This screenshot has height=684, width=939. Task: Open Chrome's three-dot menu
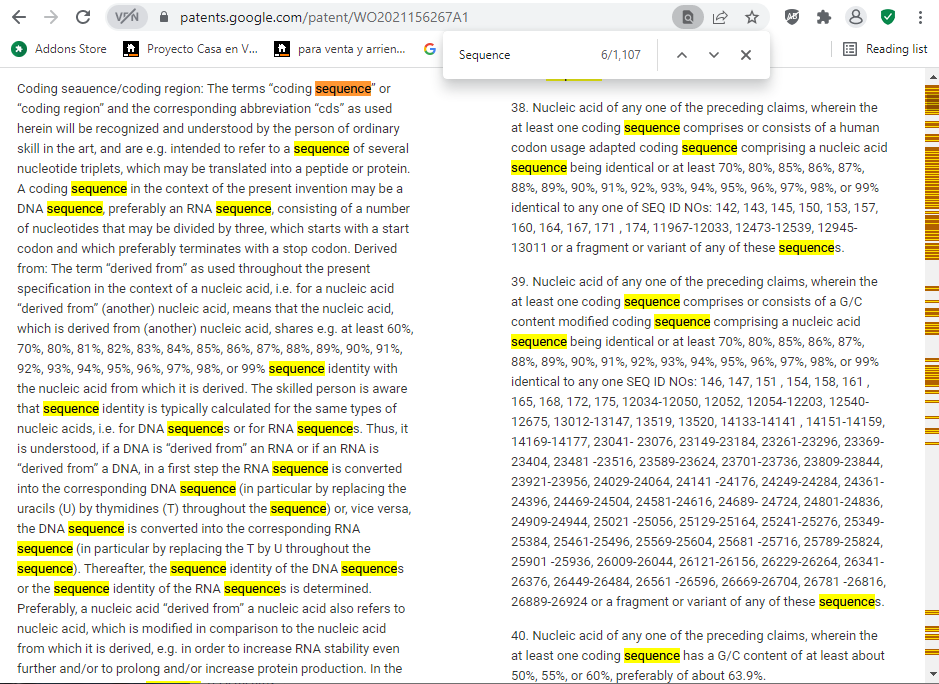coord(919,17)
